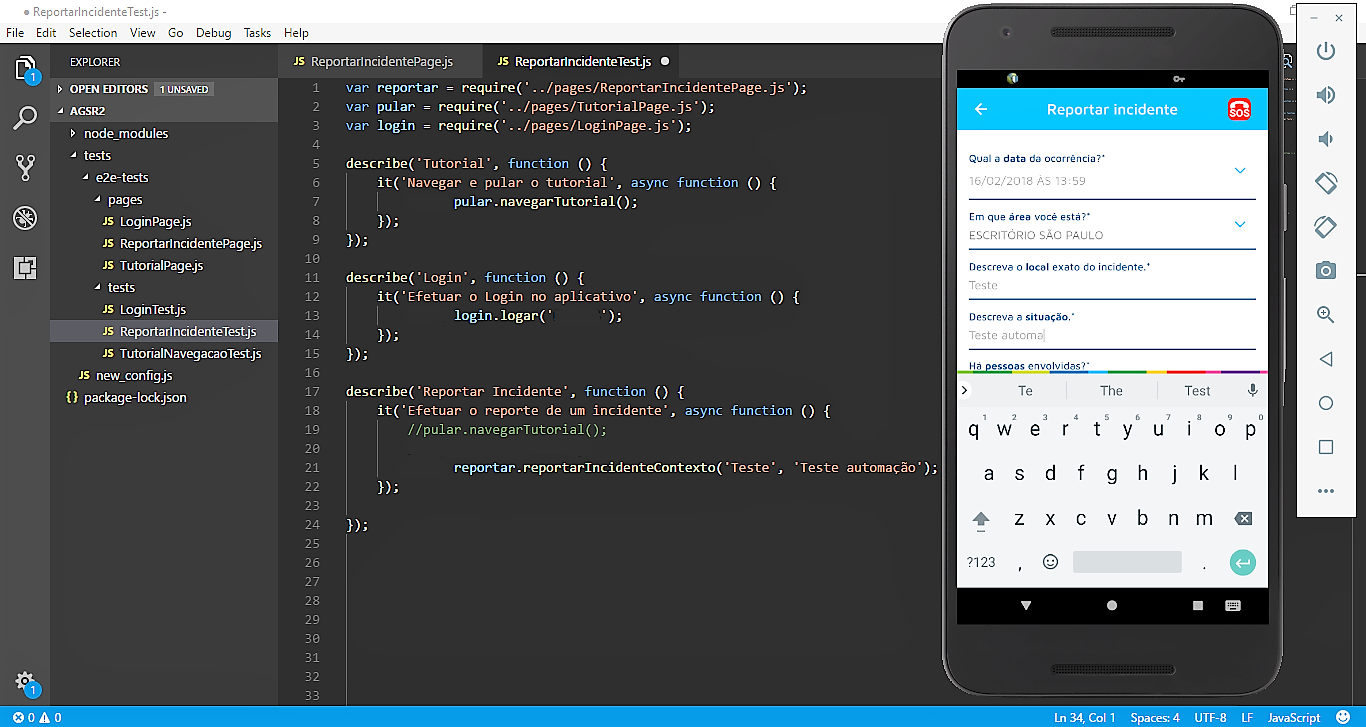Open LoginTest.js in explorer

click(x=152, y=309)
